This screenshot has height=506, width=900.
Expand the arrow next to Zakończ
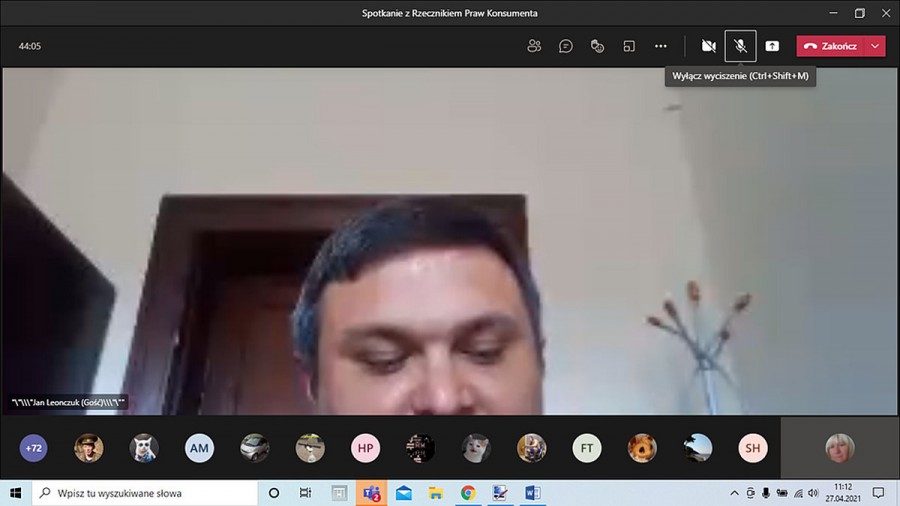click(876, 46)
